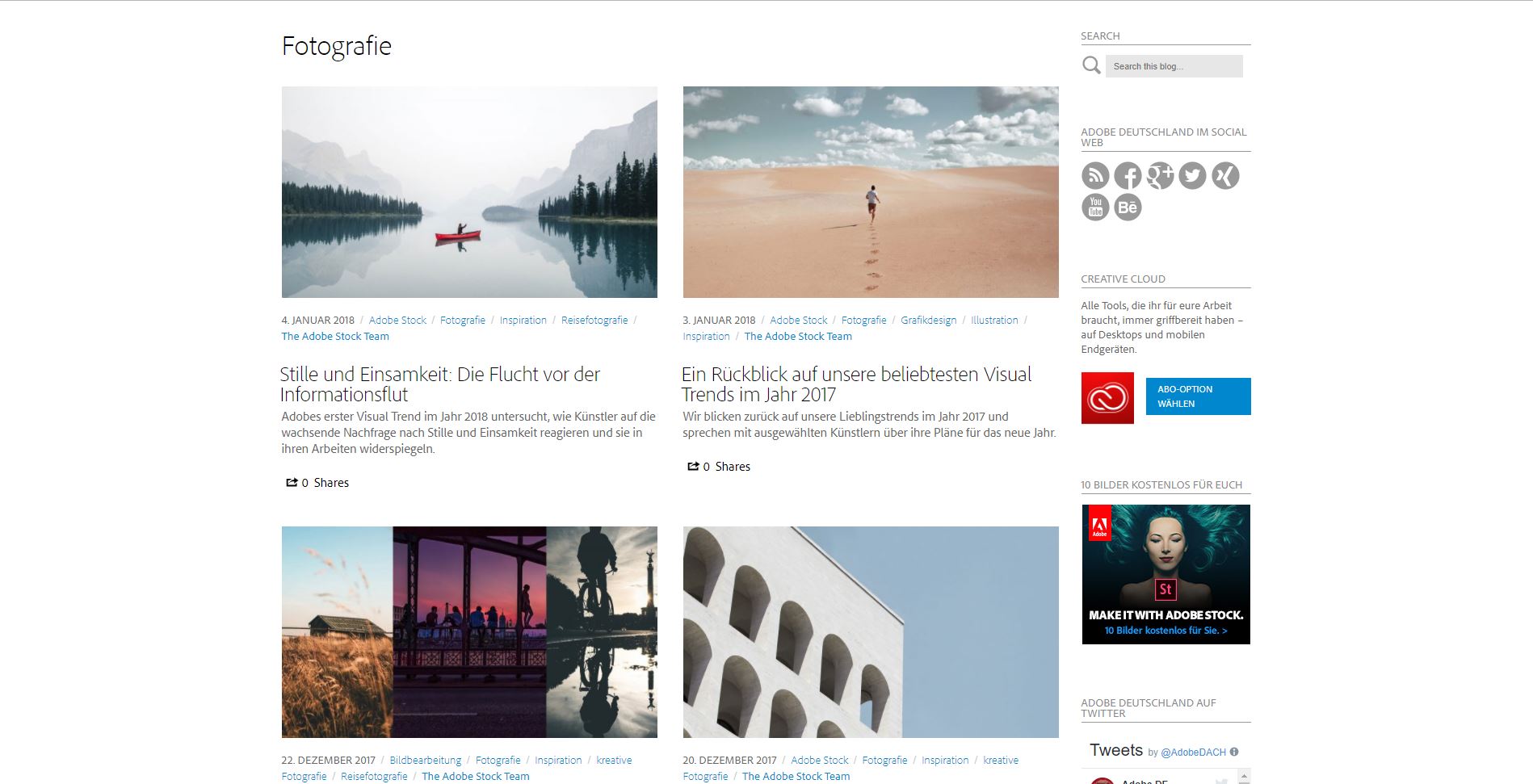Click Reisefotografie tag on 22. Dezember post
The width and height of the screenshot is (1533, 784).
click(374, 776)
